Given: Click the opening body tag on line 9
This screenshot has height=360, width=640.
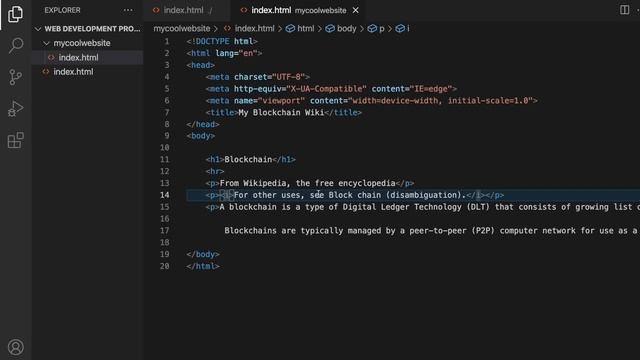Looking at the screenshot, I should (200, 136).
